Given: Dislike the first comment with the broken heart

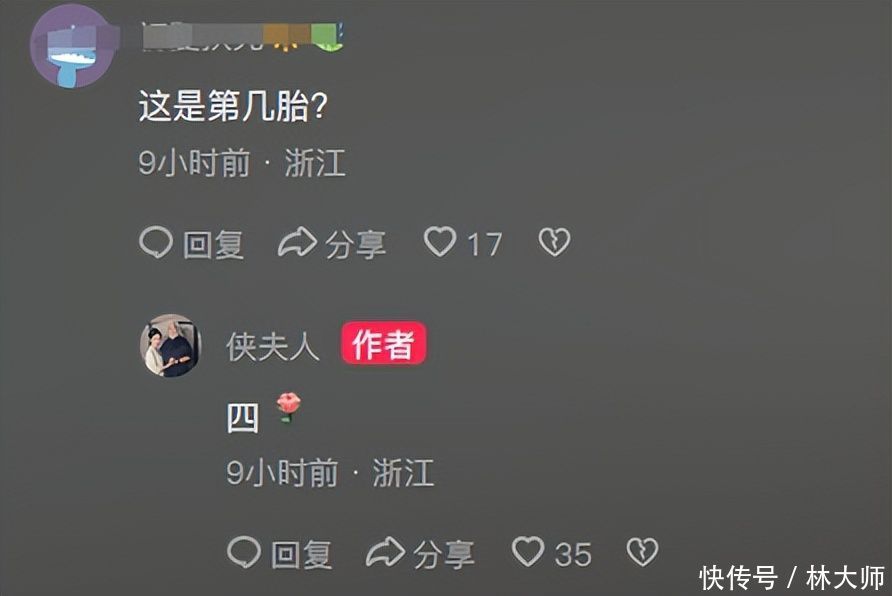Looking at the screenshot, I should pyautogui.click(x=554, y=242).
